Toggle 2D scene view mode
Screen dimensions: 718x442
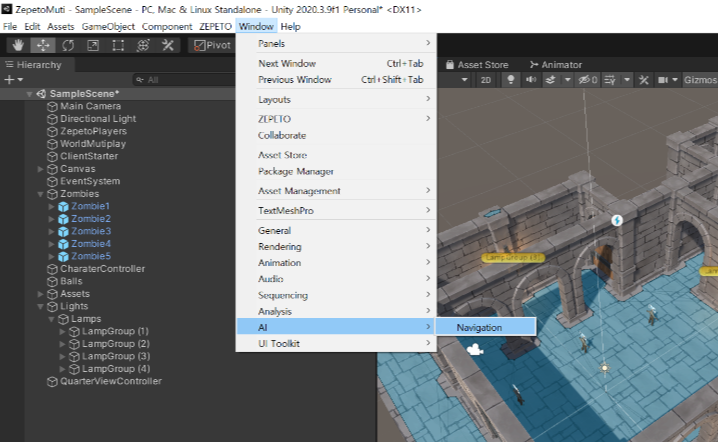(486, 80)
